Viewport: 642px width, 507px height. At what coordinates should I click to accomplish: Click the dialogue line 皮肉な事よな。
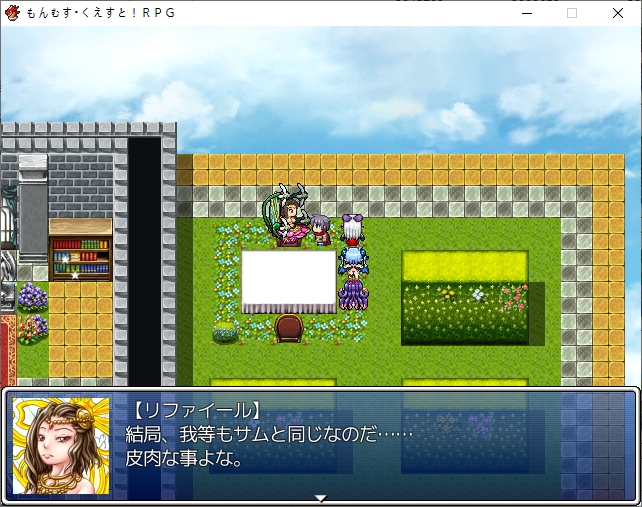pos(183,459)
